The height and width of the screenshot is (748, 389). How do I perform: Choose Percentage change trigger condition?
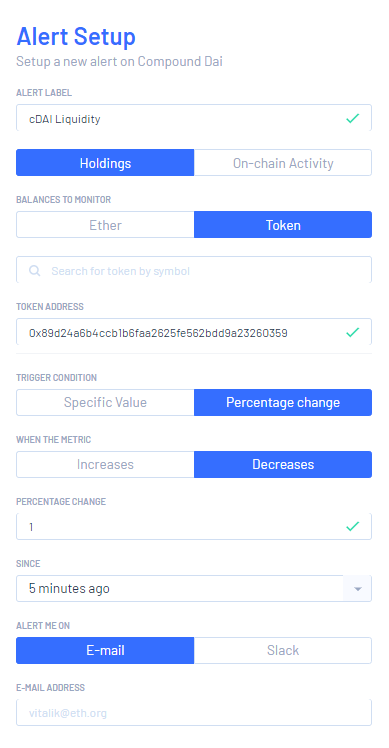283,402
